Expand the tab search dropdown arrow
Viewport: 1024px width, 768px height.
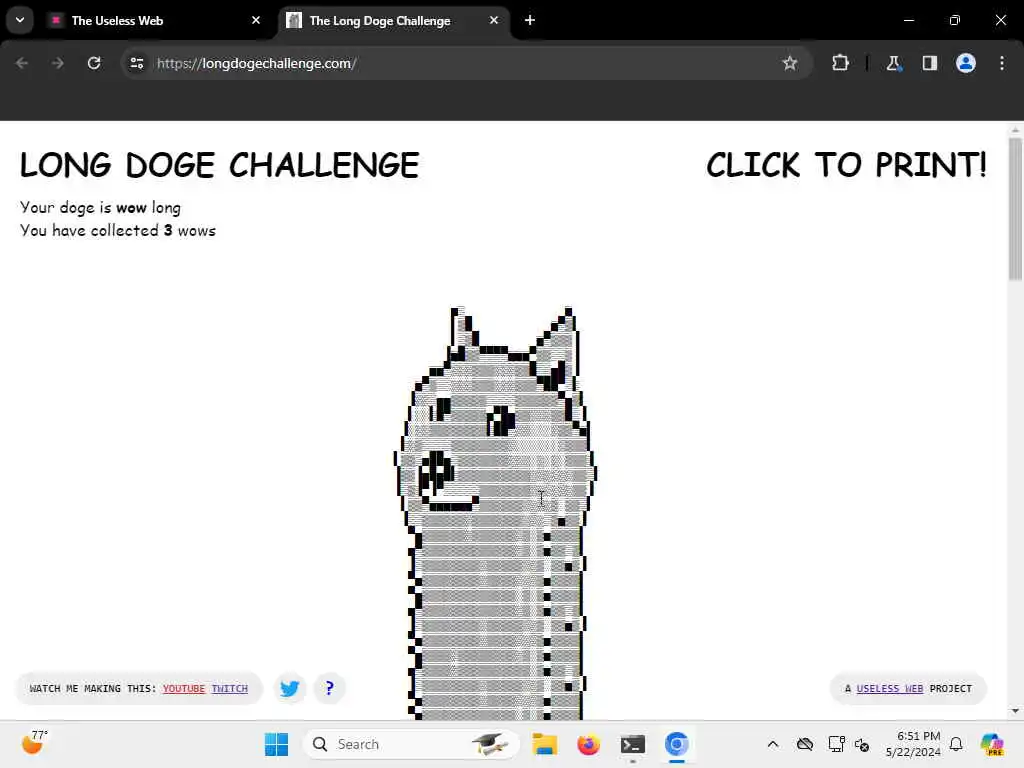[x=20, y=20]
